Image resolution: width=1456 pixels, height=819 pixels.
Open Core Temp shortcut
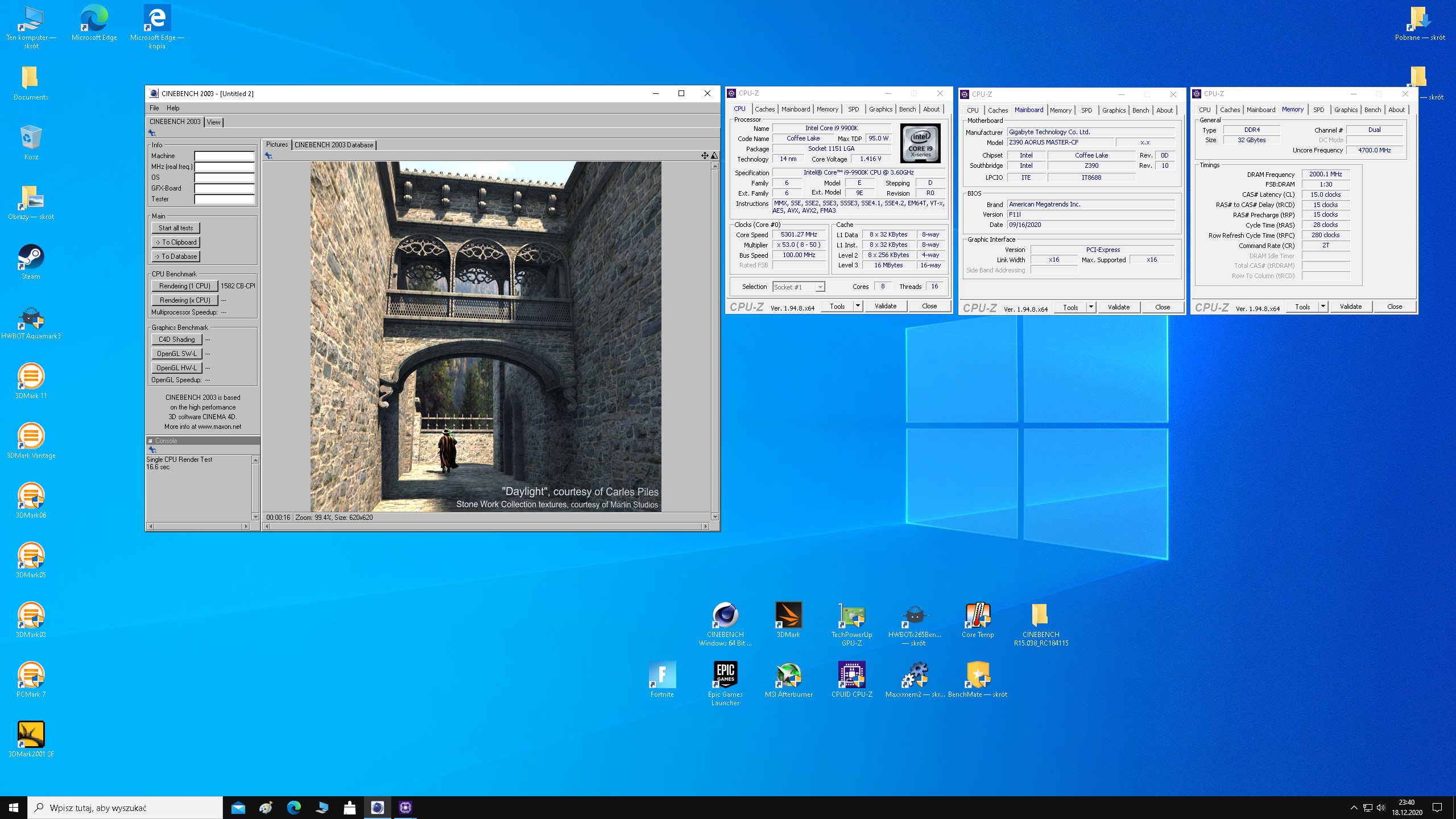pos(978,621)
